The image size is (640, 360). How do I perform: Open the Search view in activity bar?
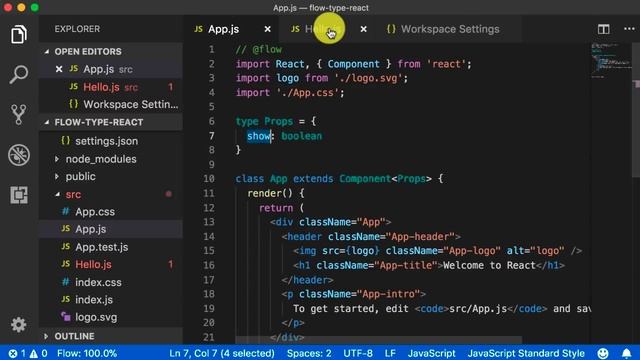point(19,74)
